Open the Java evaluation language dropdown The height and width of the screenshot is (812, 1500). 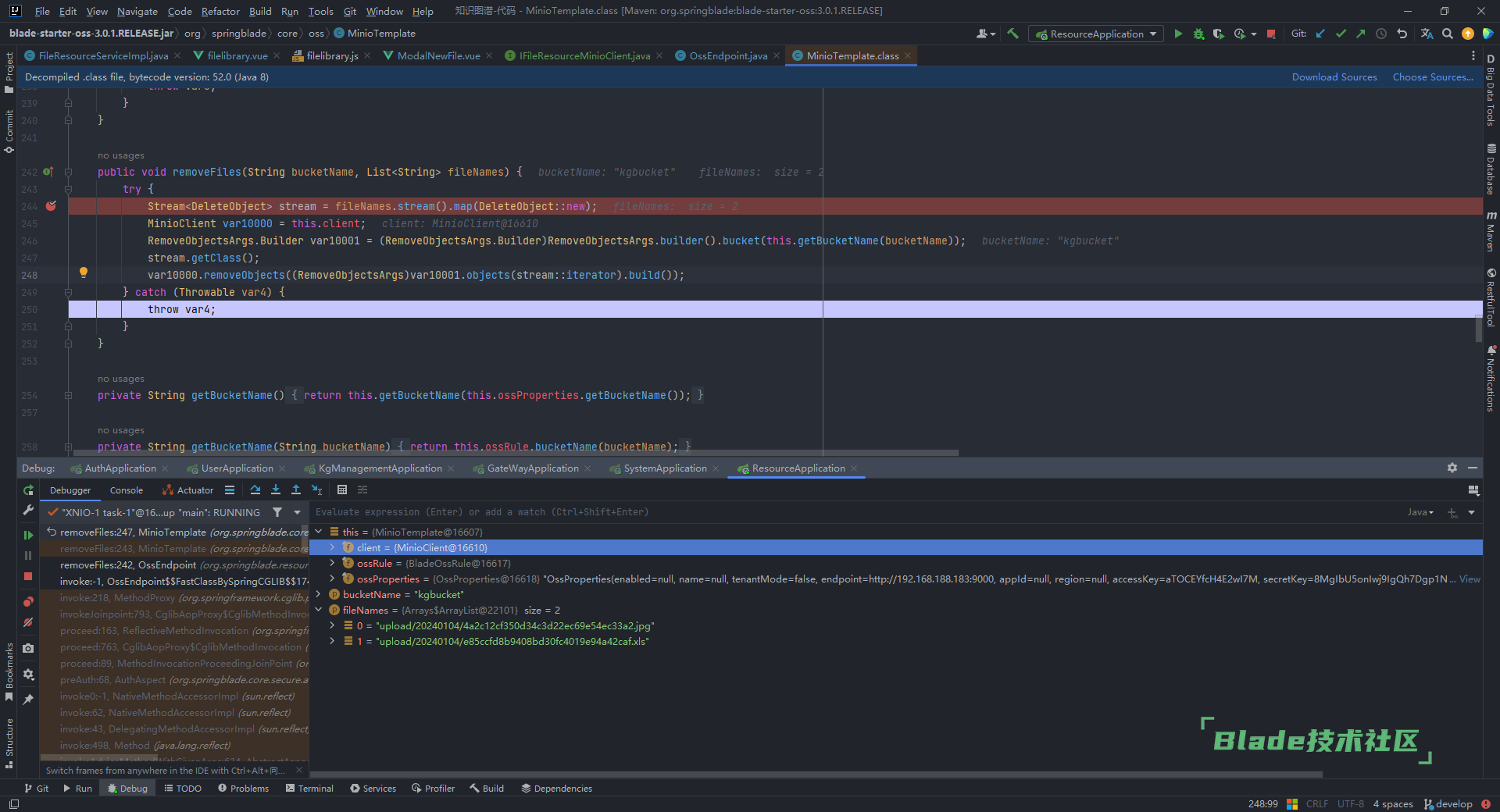pos(1420,512)
